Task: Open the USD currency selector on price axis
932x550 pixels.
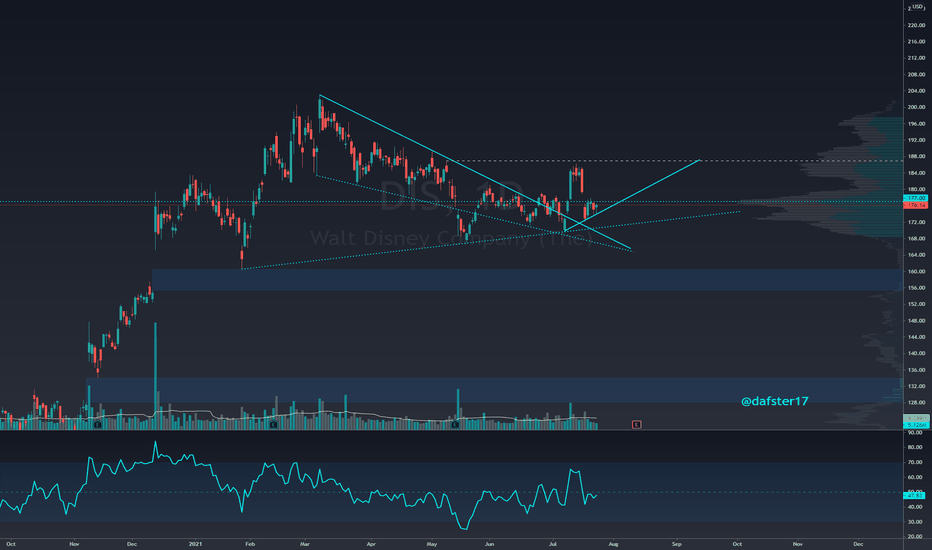Action: pos(918,7)
